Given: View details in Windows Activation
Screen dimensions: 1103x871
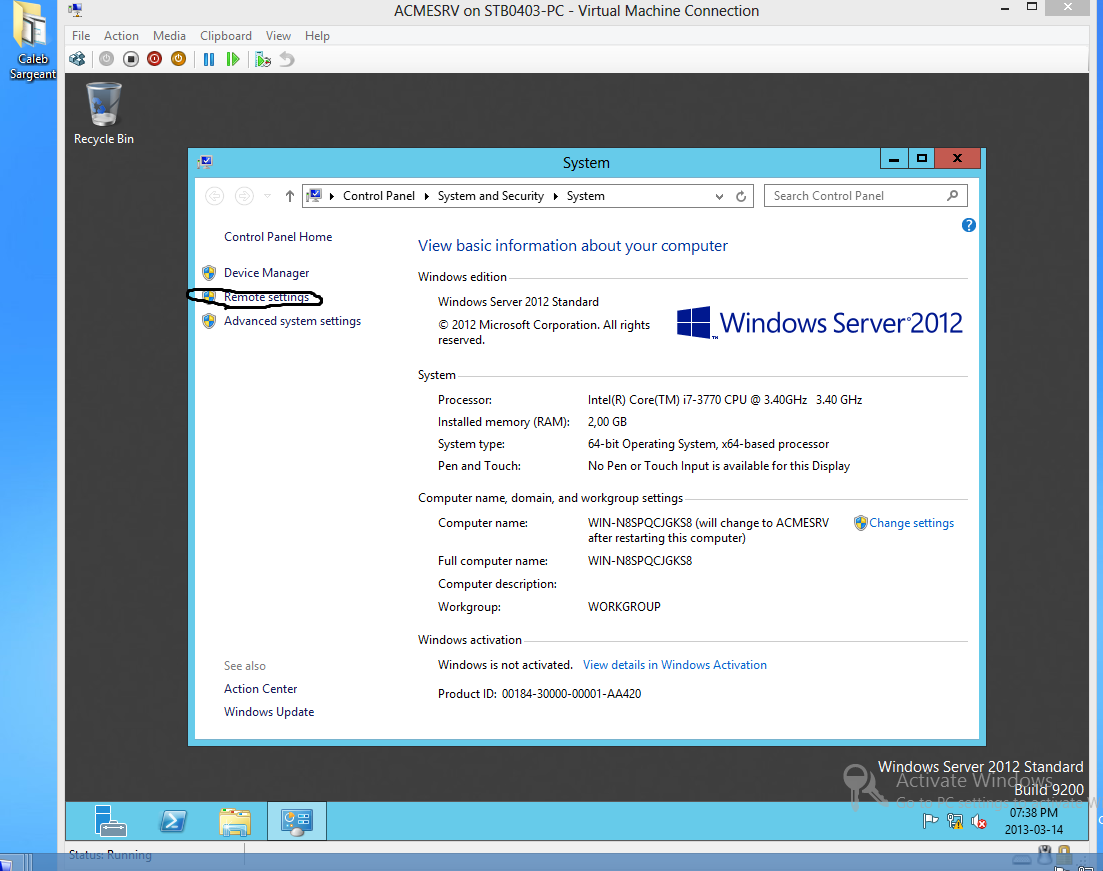Looking at the screenshot, I should 675,665.
